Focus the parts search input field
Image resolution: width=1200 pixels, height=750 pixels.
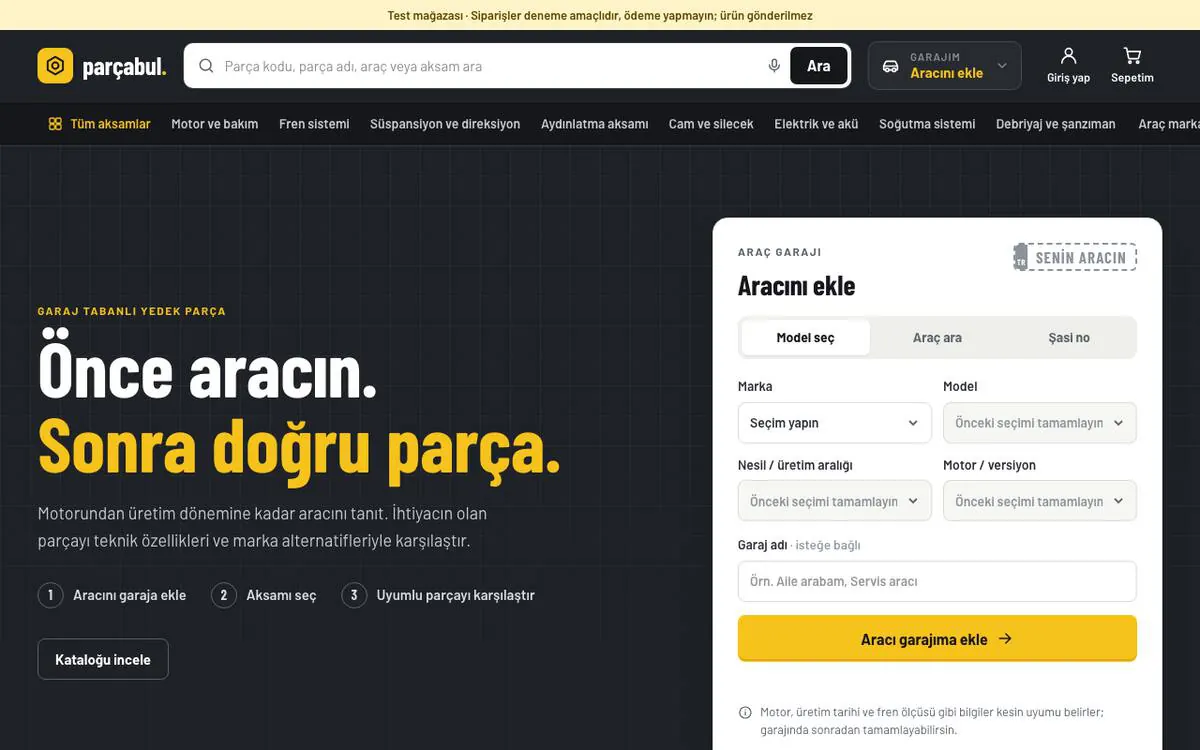tap(490, 66)
